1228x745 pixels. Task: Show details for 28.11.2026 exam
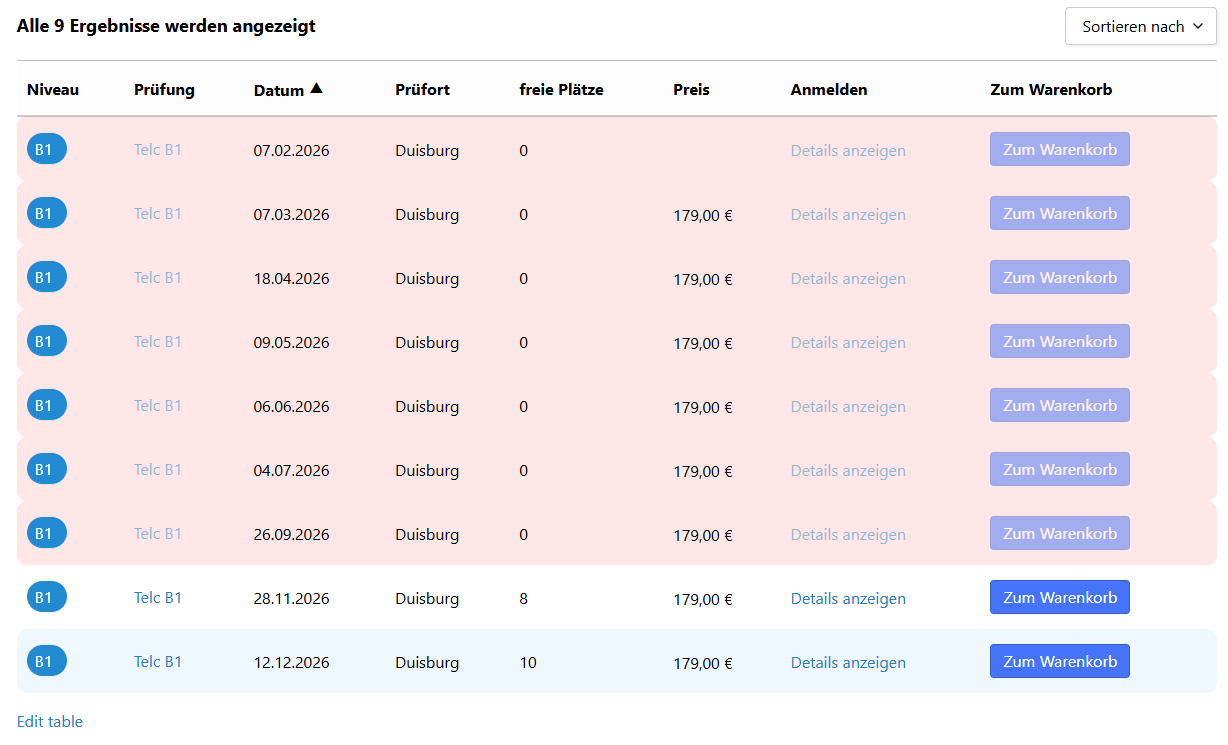[848, 599]
